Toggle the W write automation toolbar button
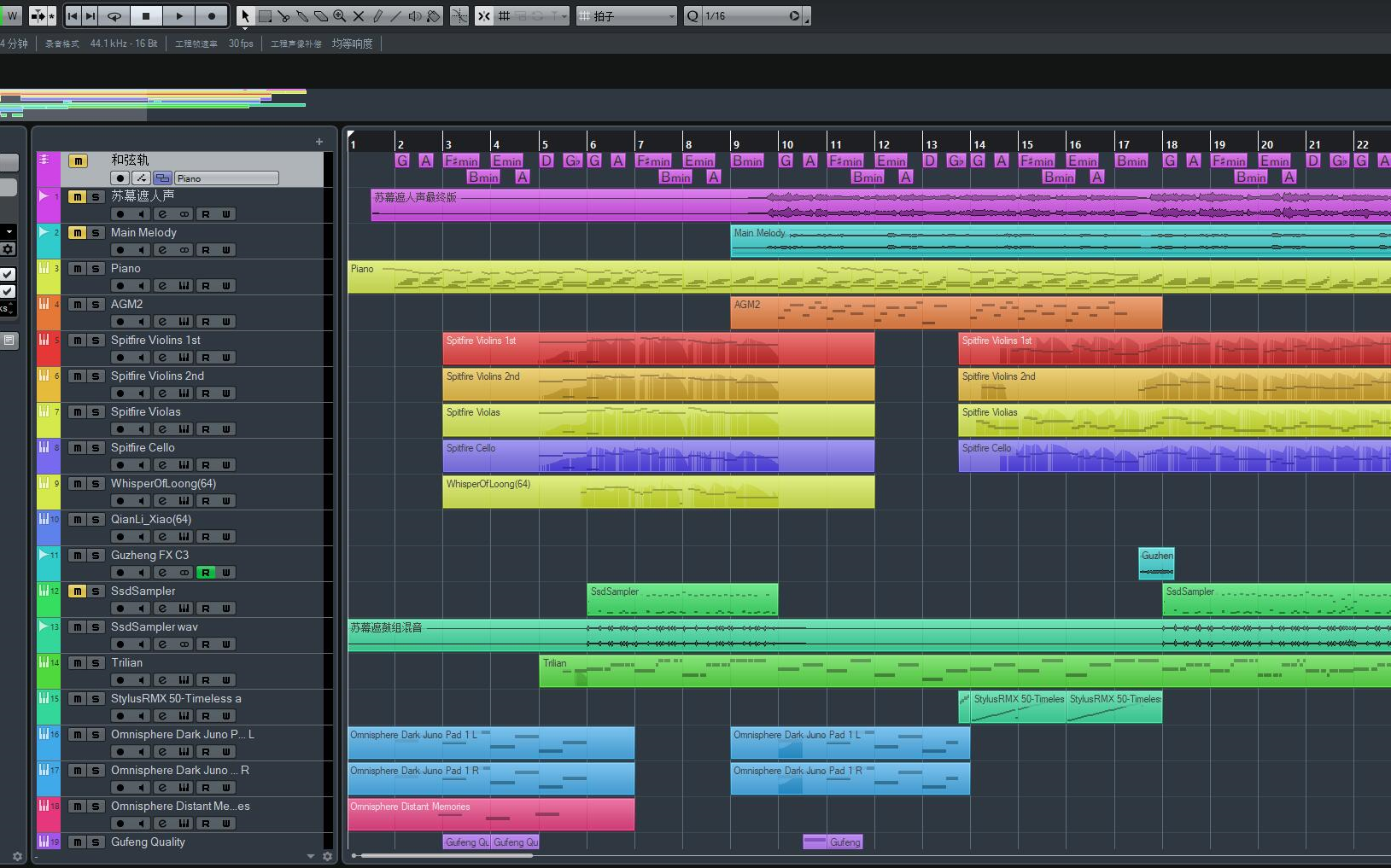 (12, 15)
